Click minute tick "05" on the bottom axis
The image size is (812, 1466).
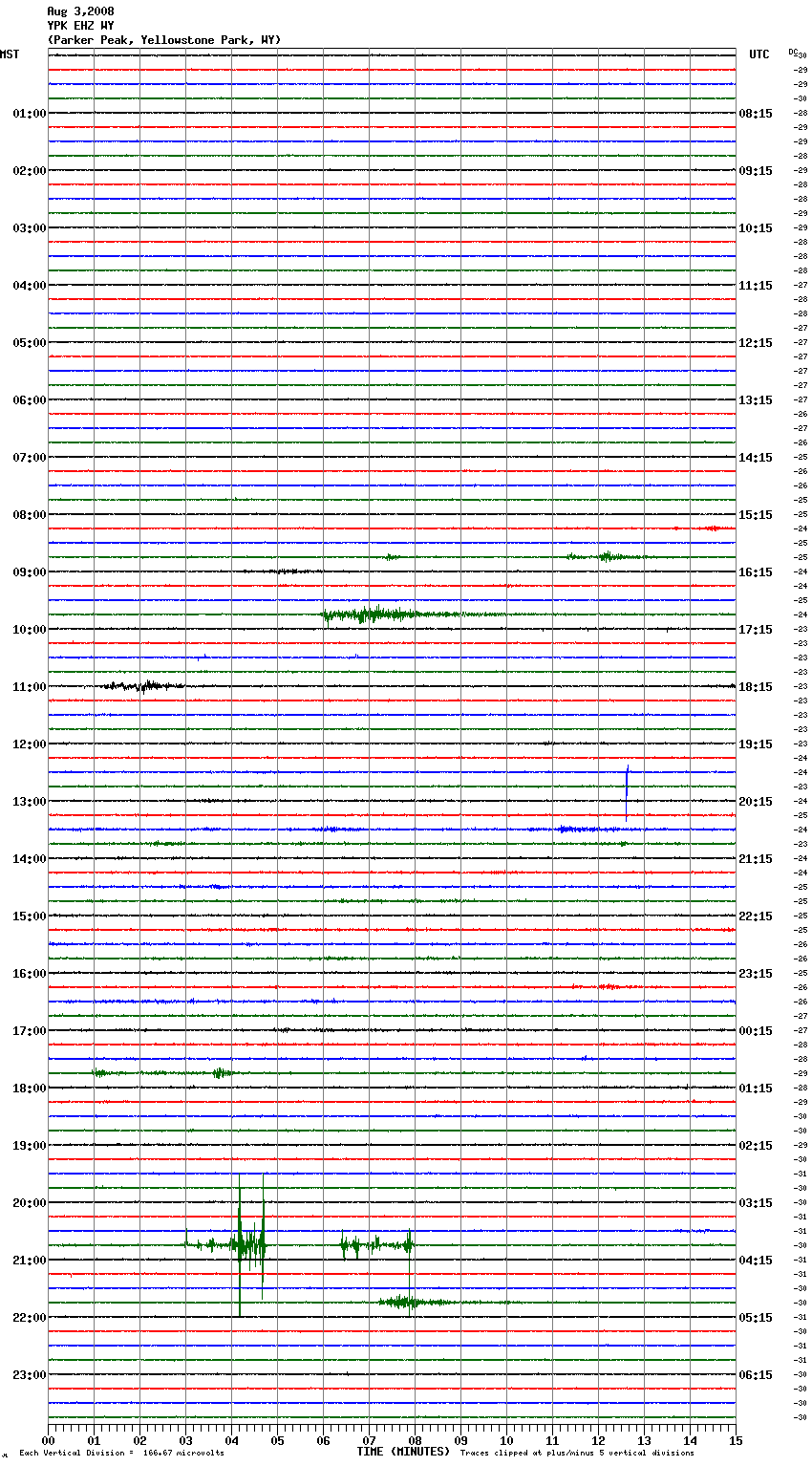[277, 1440]
